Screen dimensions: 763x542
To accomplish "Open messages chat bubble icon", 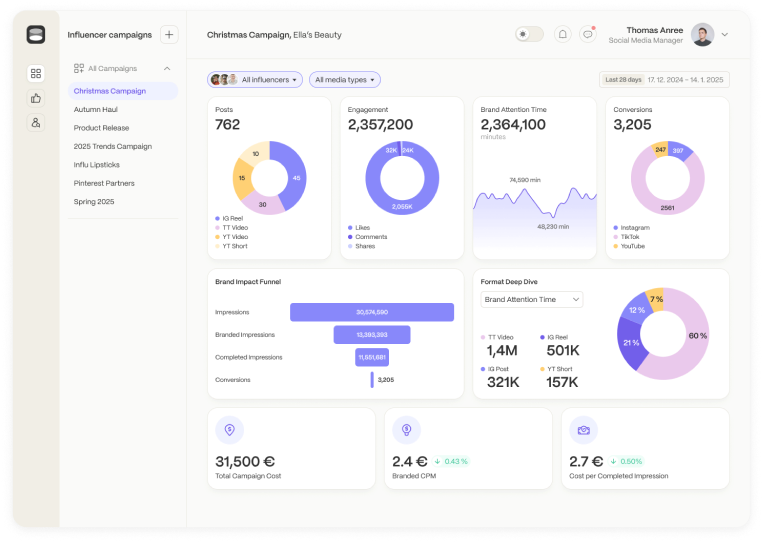I will click(588, 34).
